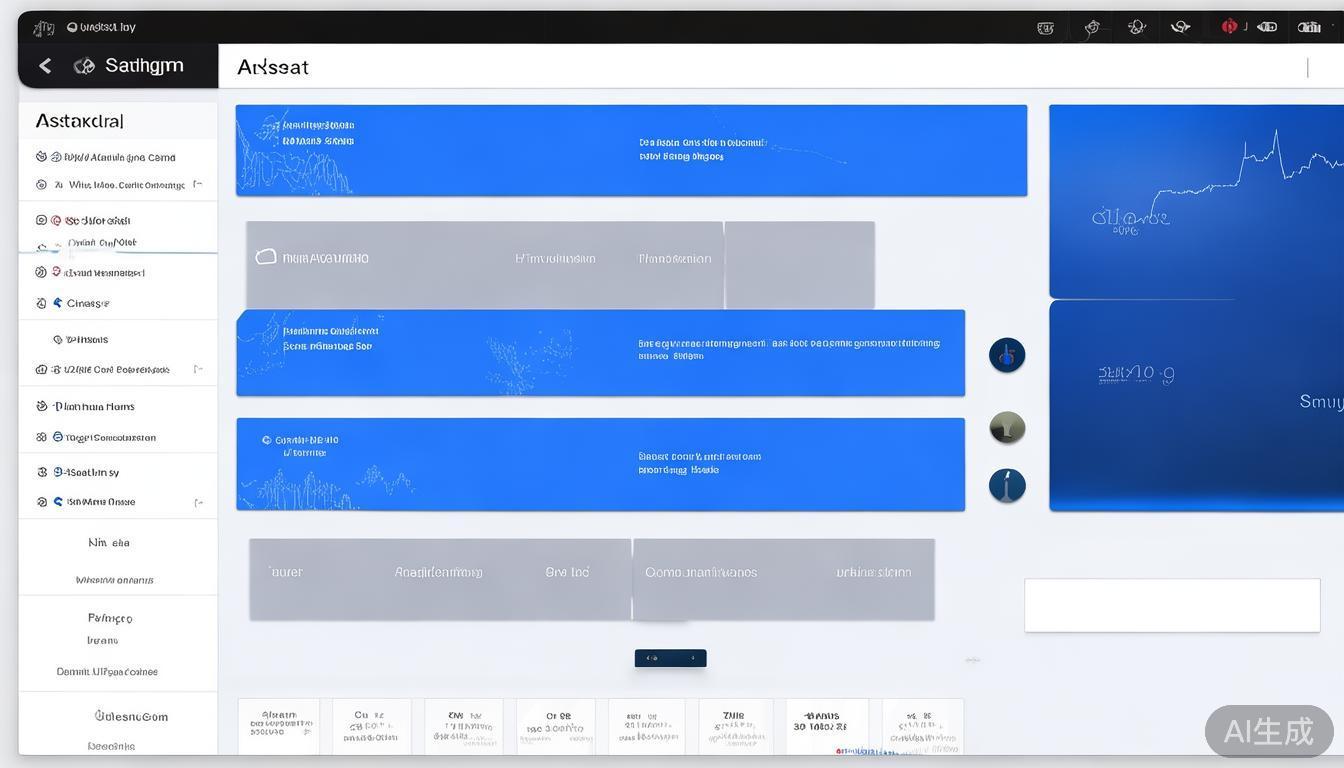Select the Cinassr sidebar item
Screen dimensions: 1344x768
pos(88,303)
